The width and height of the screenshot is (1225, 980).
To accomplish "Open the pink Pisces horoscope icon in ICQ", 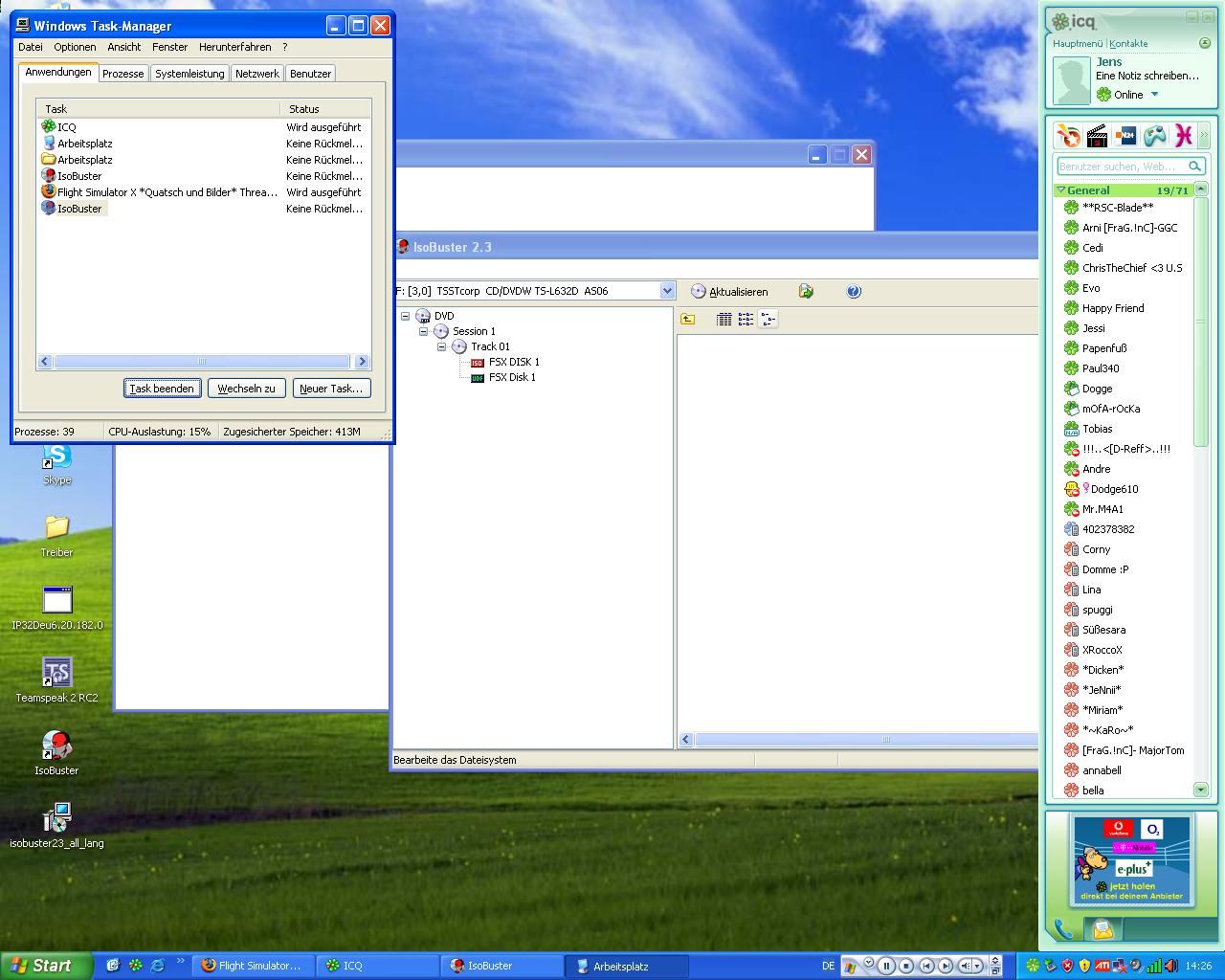I will point(1183,136).
